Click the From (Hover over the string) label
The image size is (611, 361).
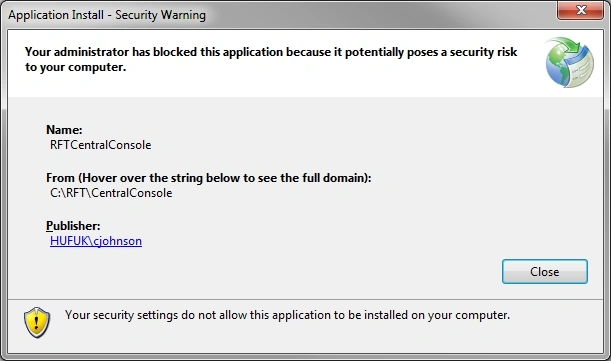(208, 178)
